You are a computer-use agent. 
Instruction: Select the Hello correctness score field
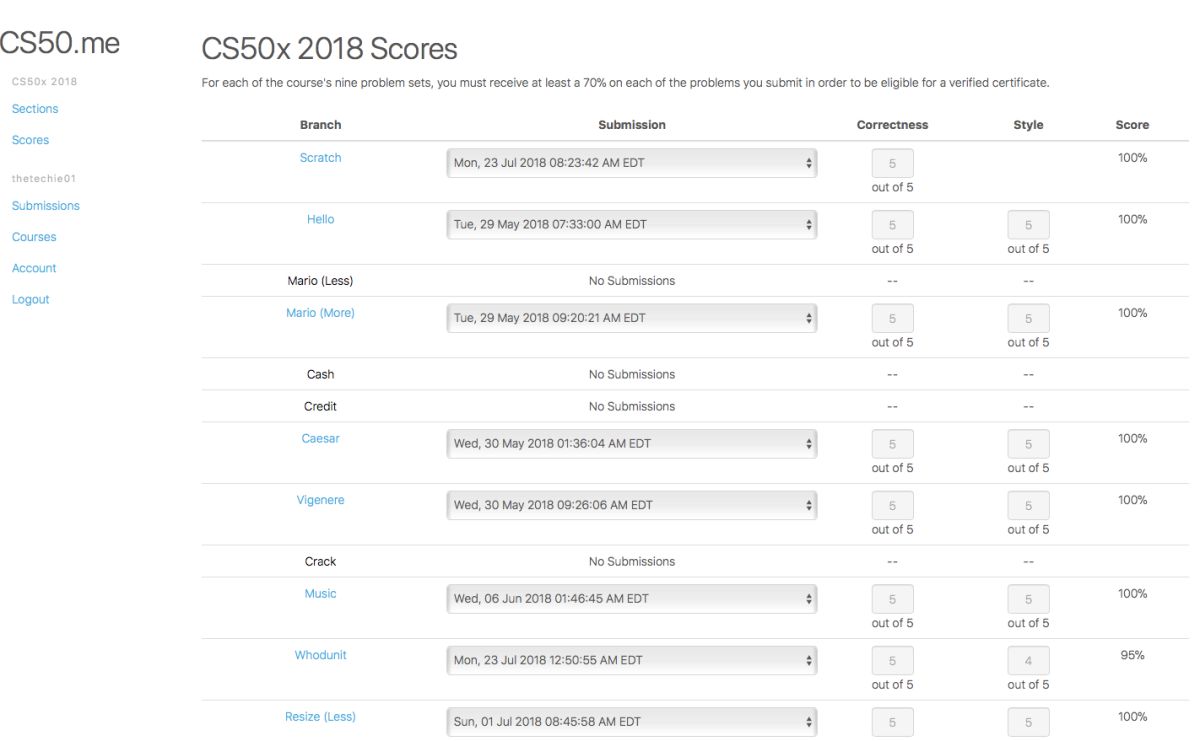pos(892,226)
